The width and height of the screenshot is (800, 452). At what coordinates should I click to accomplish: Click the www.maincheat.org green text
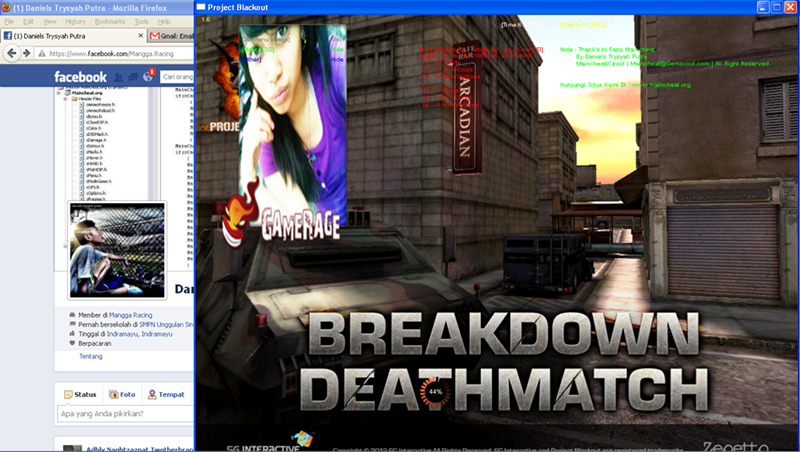(x=661, y=85)
